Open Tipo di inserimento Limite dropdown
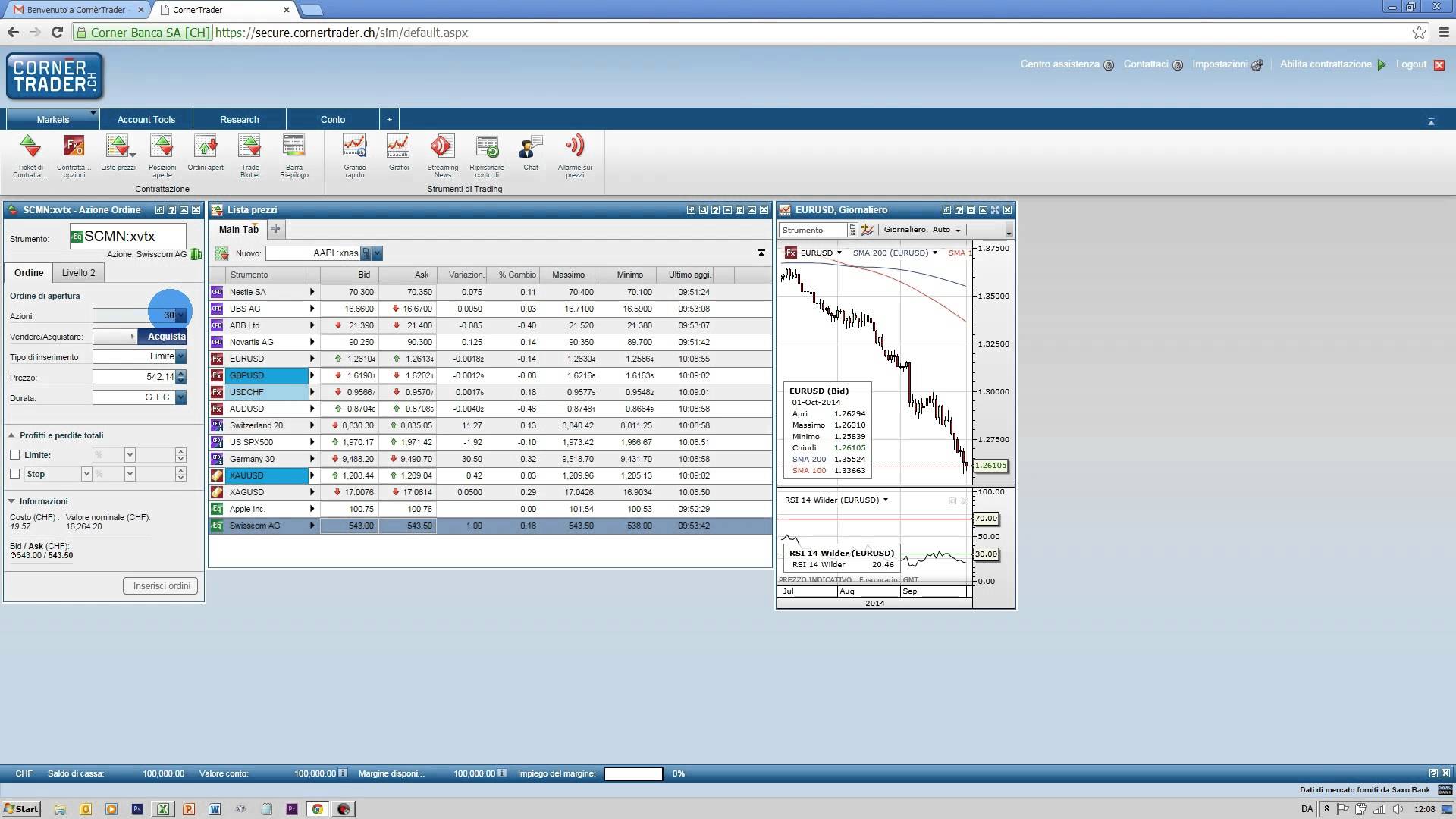Screen dimensions: 1456x819 tap(180, 356)
